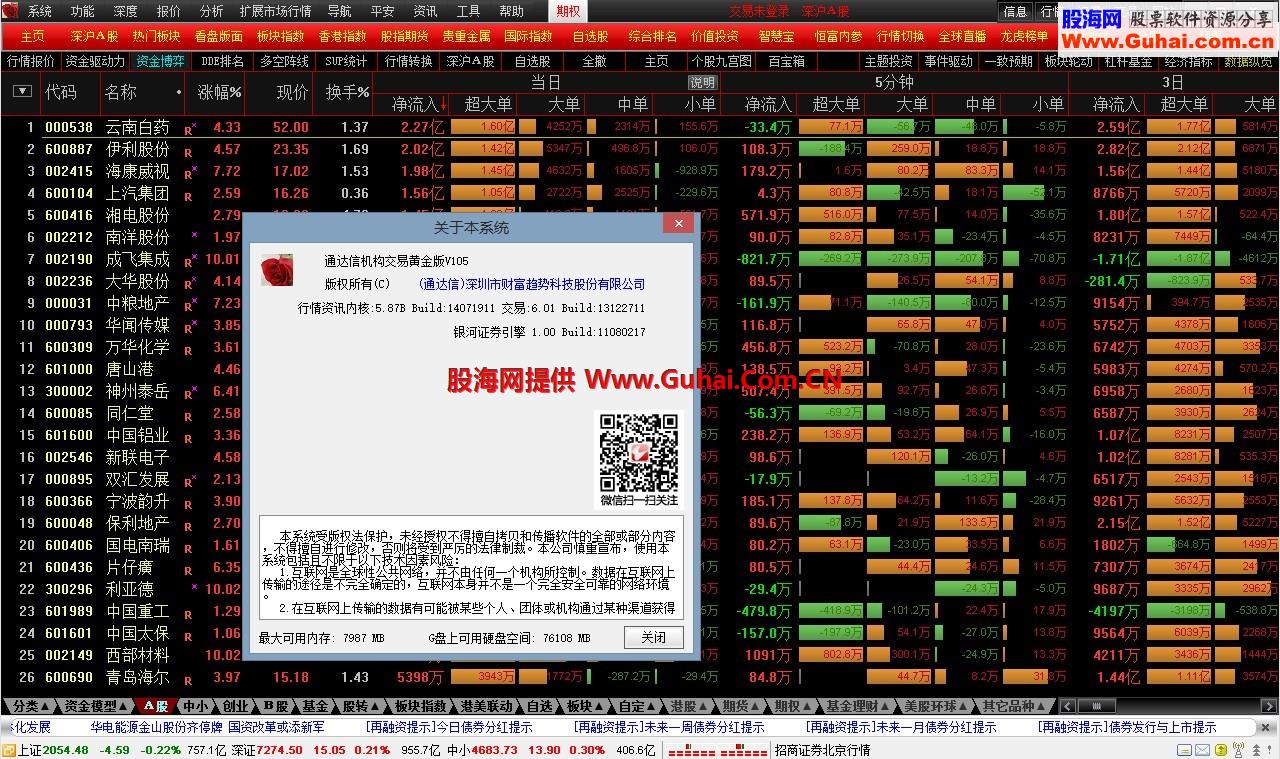Sort by the 净流入 column under 当日
This screenshot has width=1280, height=759.
(x=416, y=104)
